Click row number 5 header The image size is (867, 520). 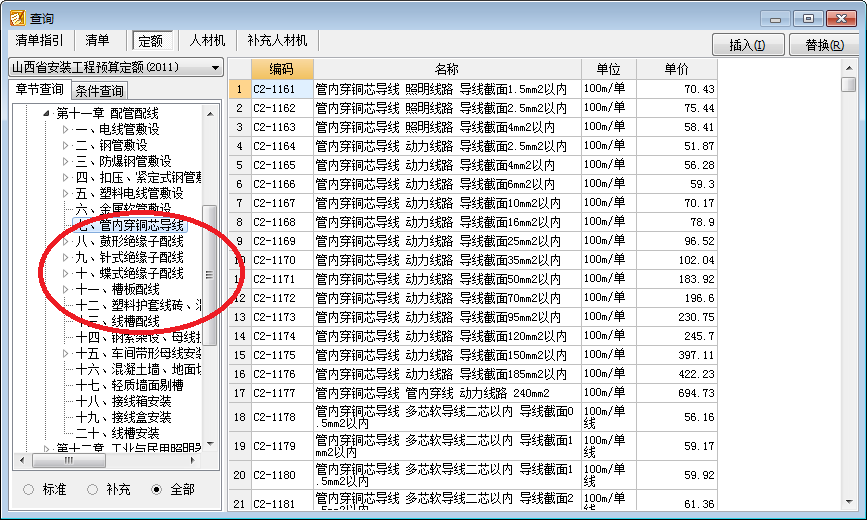(x=239, y=165)
